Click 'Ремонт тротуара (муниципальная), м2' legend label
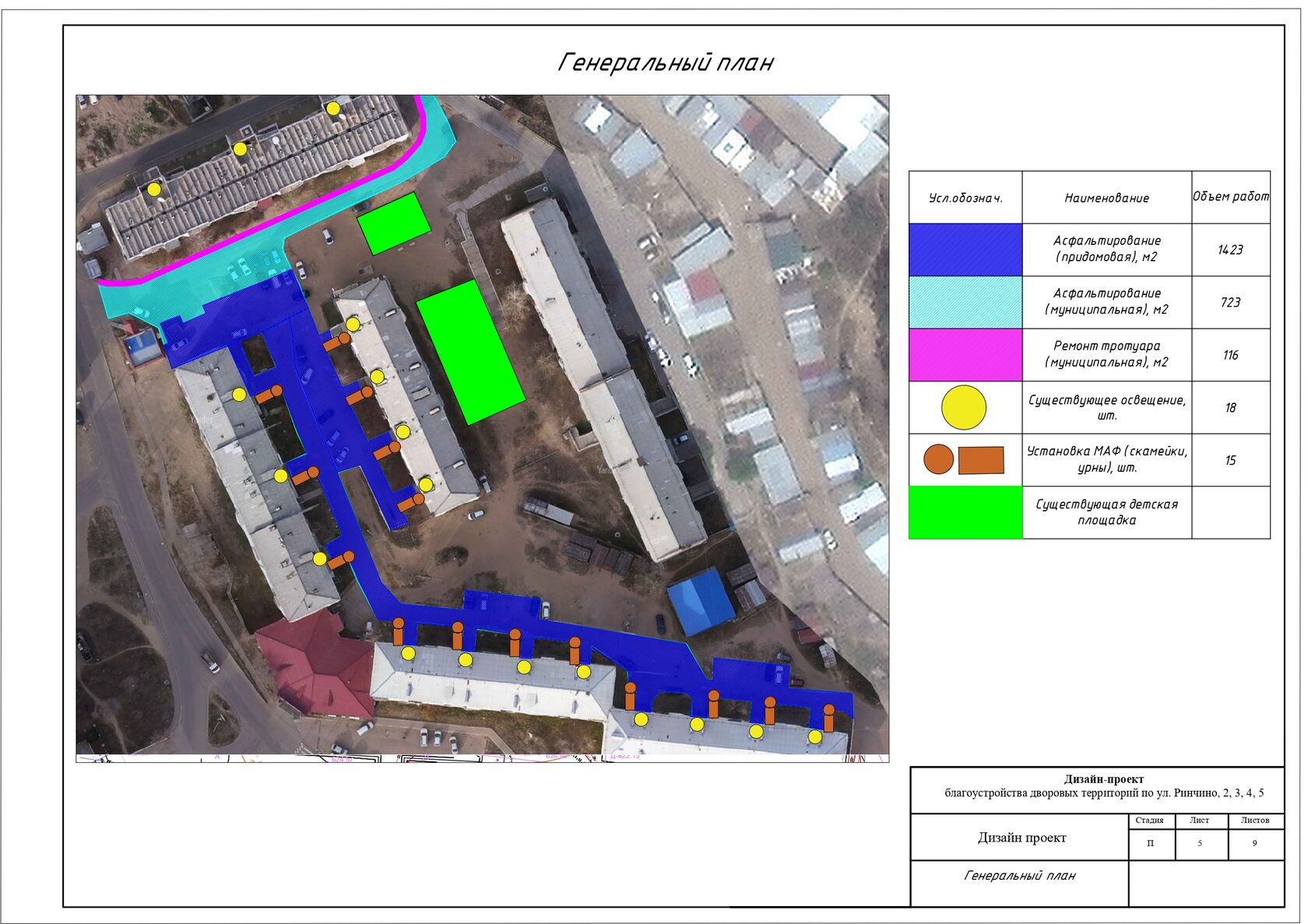 pyautogui.click(x=1106, y=354)
